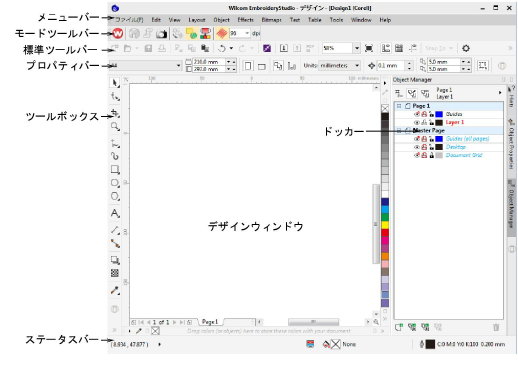The image size is (518, 368).
Task: Toggle the eye icon for Desktop layer
Action: click(x=416, y=147)
